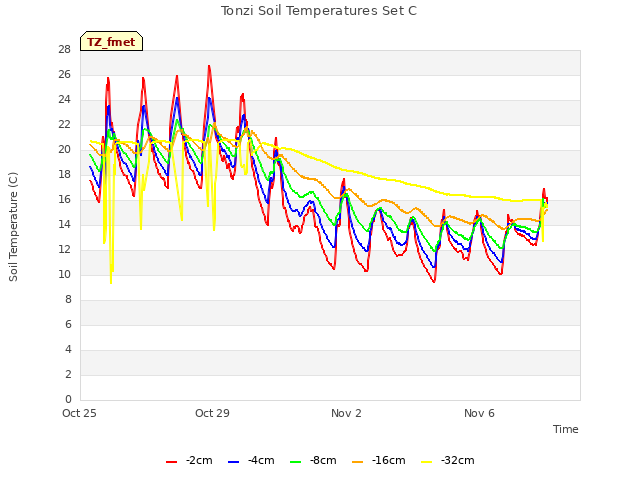Click the Time axis label
The width and height of the screenshot is (640, 480).
point(566,429)
